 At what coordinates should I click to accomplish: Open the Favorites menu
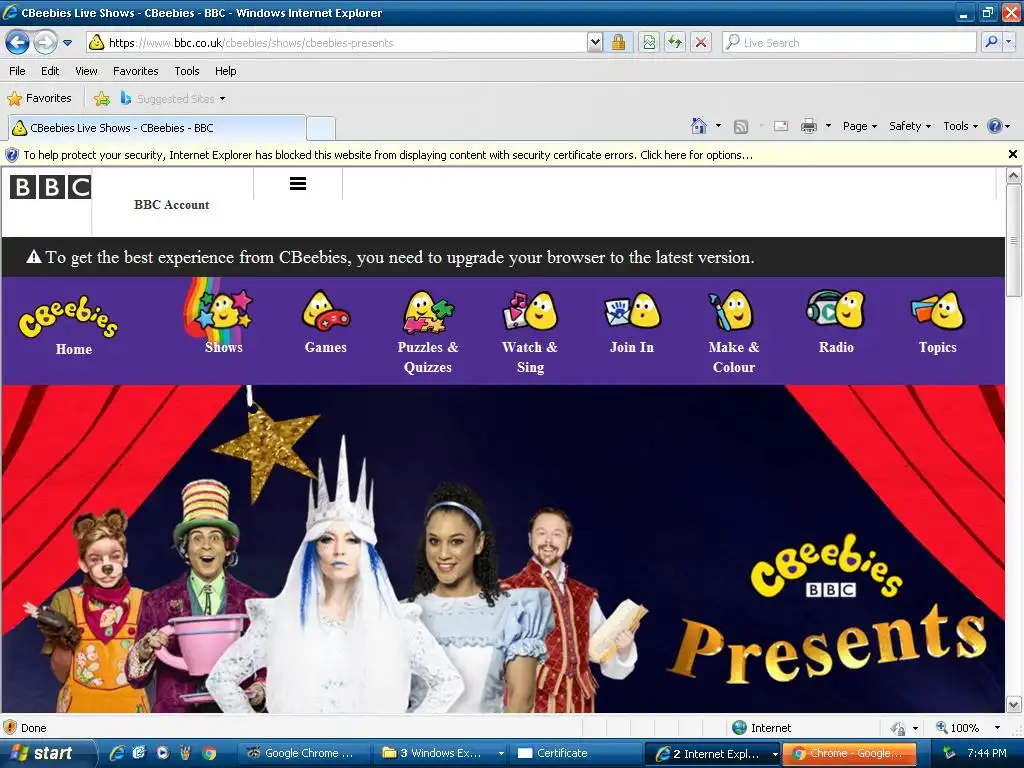[135, 71]
